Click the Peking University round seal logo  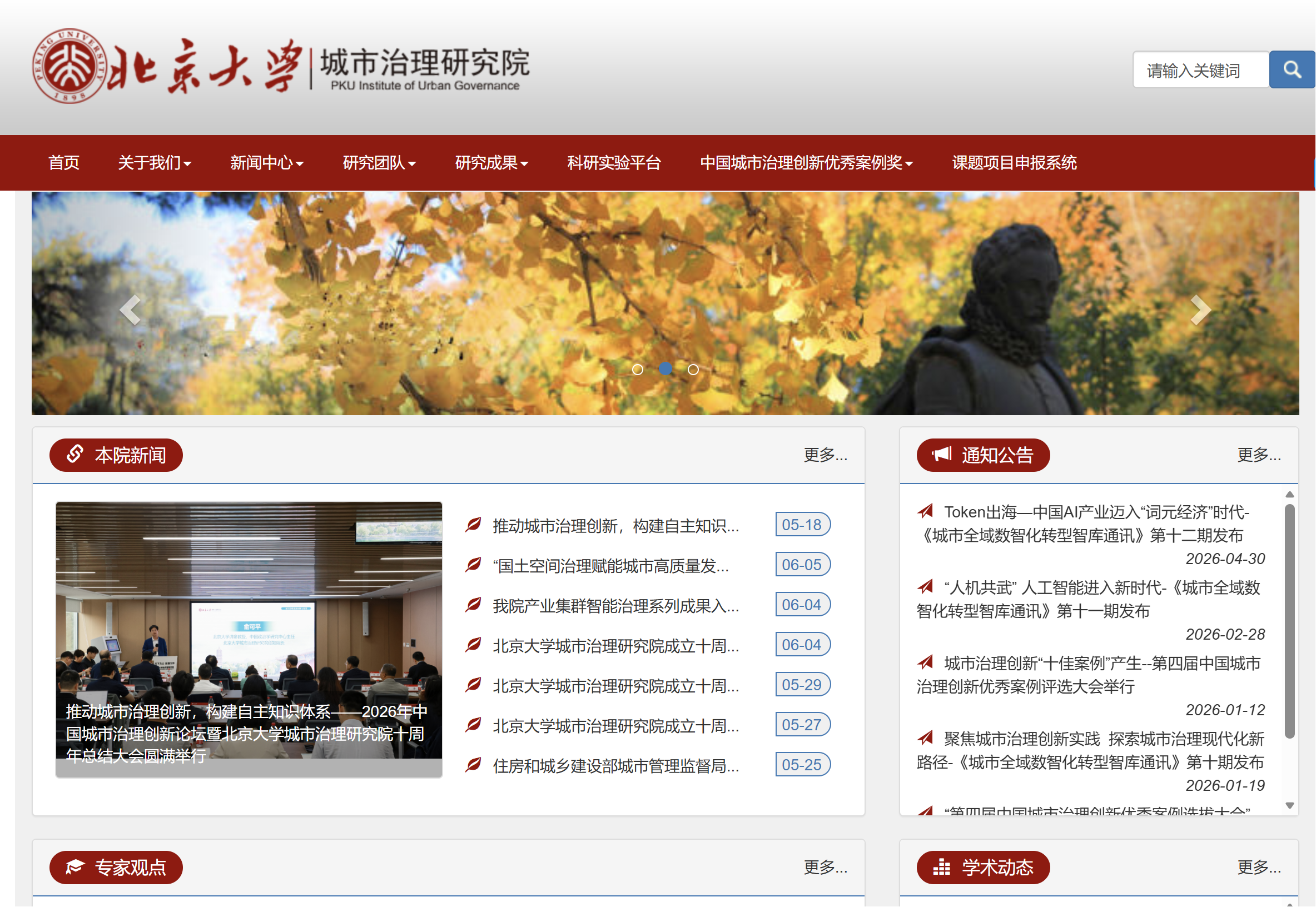[69, 66]
